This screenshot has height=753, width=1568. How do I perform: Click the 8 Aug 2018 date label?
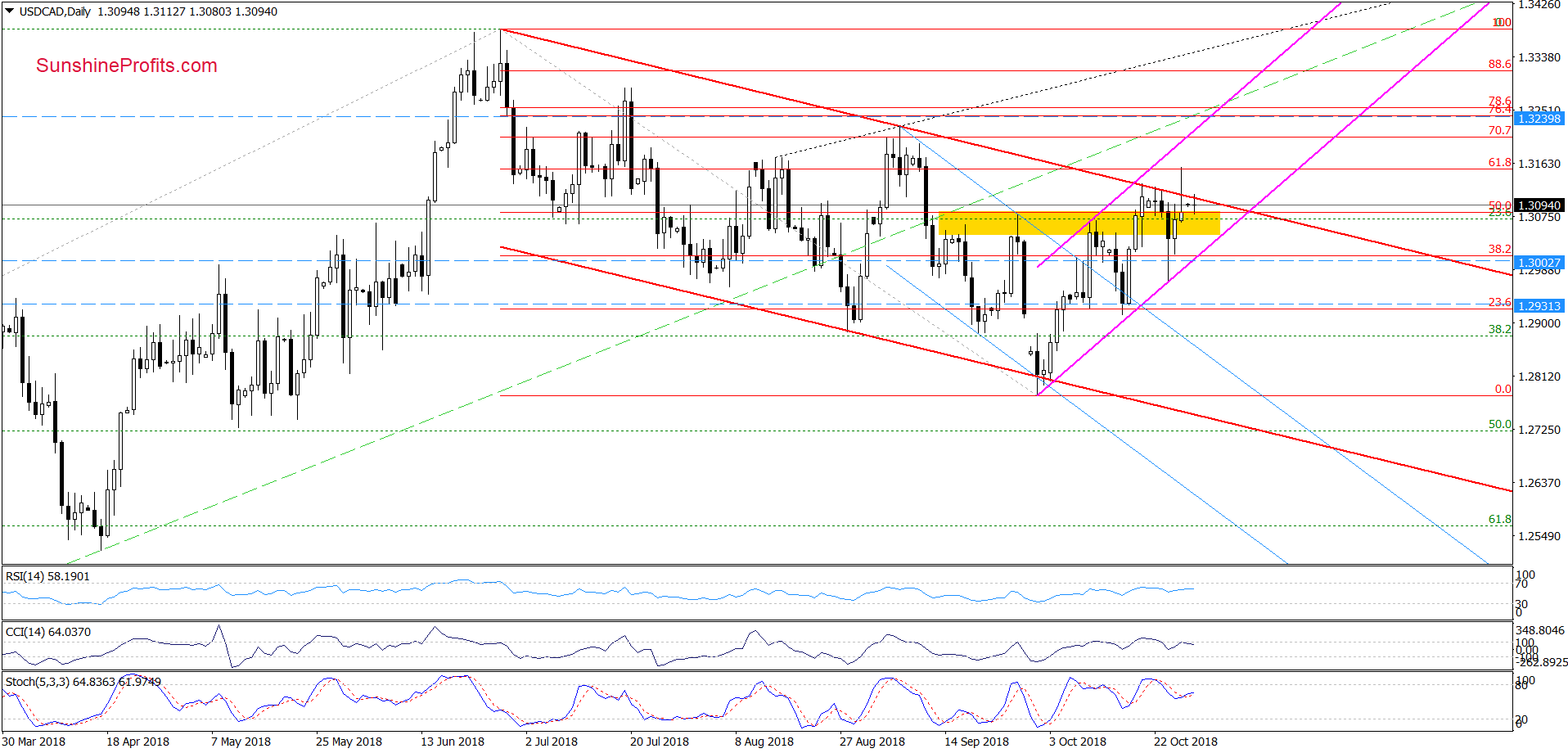[764, 742]
